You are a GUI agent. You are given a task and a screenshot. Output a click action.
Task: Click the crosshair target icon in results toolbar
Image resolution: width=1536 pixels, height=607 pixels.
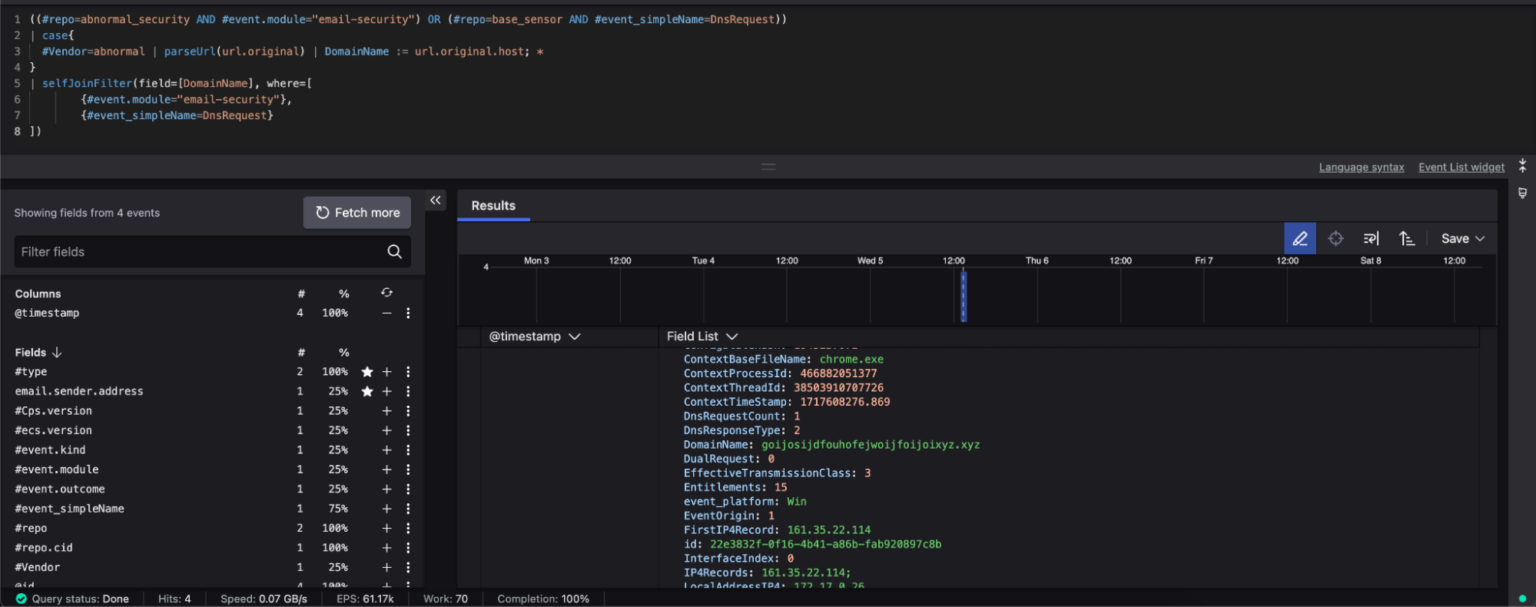1335,239
